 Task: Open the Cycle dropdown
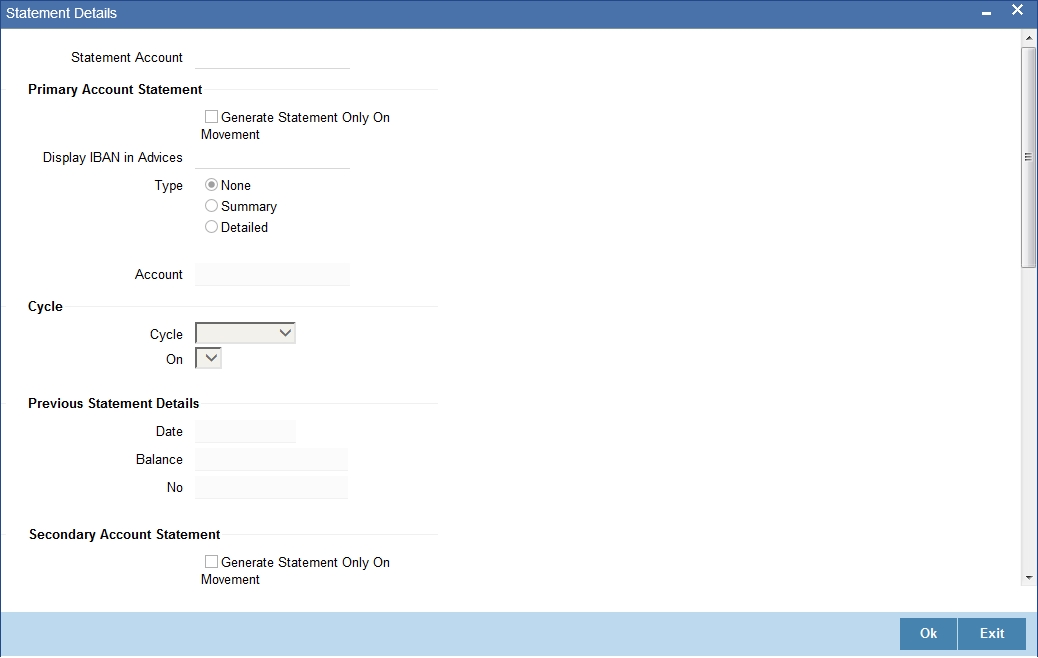click(x=245, y=333)
